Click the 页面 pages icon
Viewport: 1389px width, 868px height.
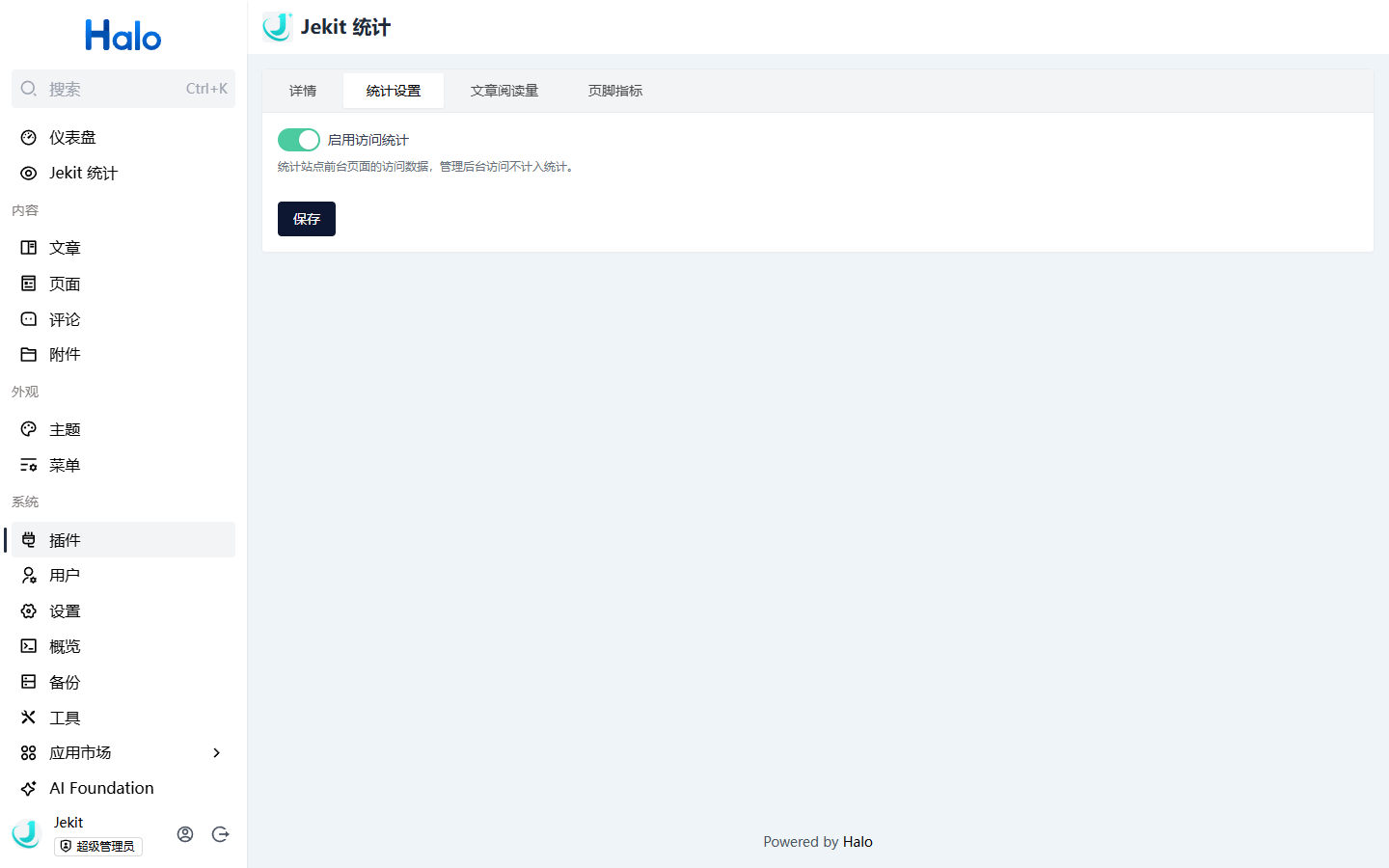29,284
